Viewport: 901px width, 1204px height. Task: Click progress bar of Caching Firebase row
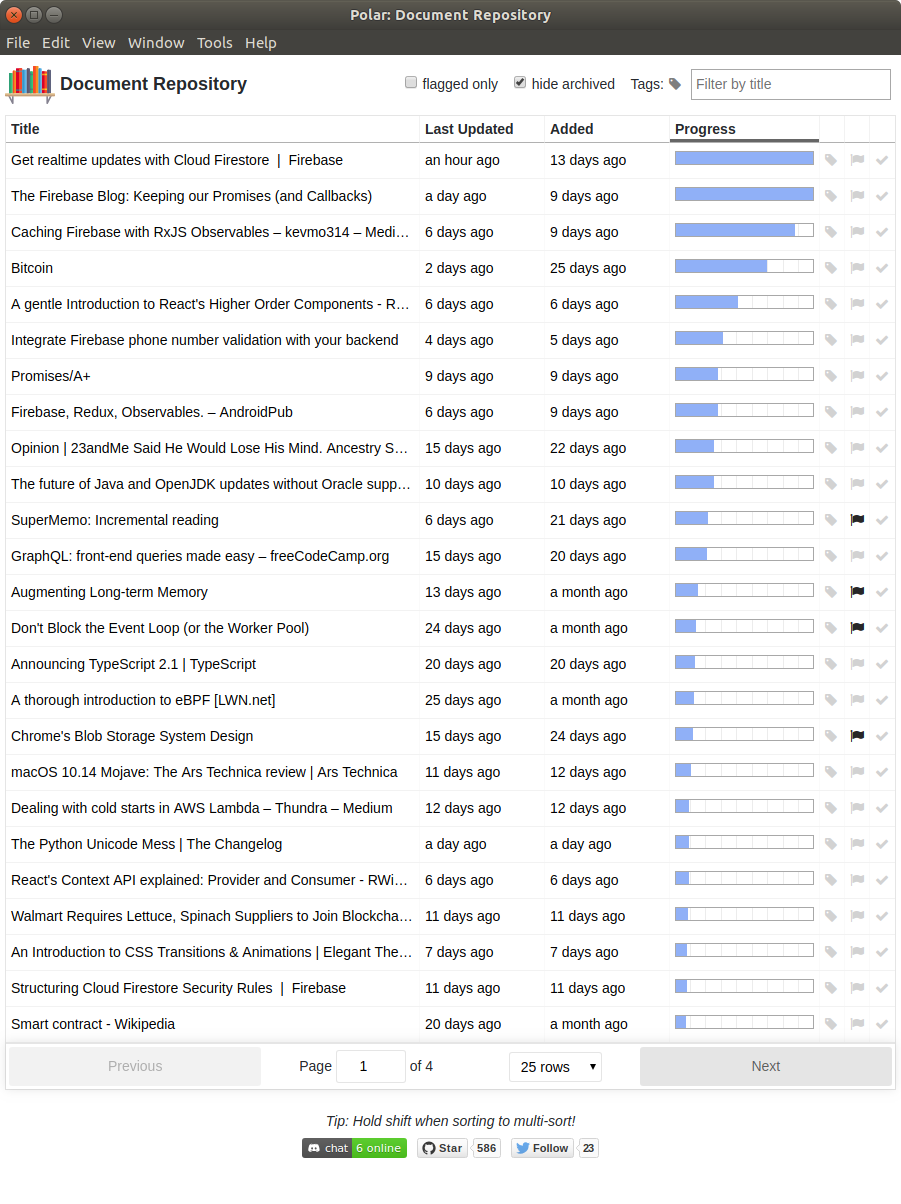pyautogui.click(x=744, y=231)
